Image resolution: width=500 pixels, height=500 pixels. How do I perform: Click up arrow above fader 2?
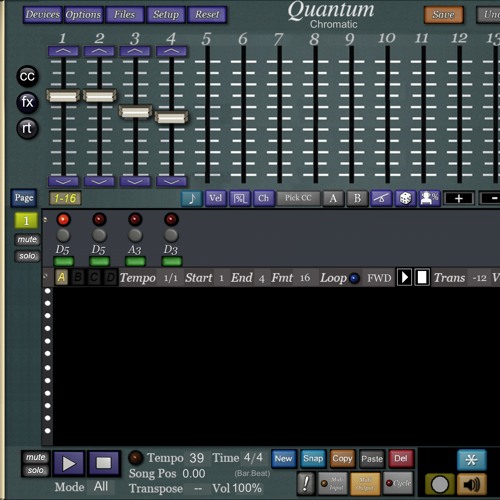click(99, 51)
